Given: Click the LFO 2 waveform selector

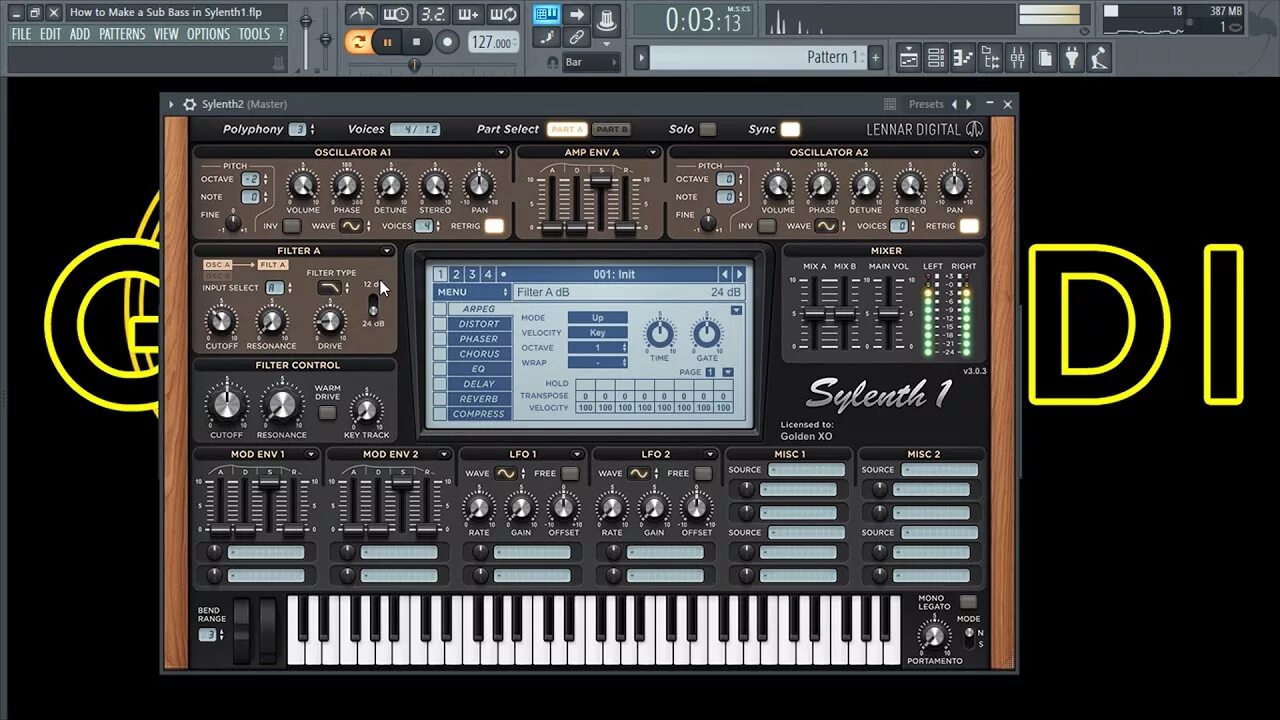Looking at the screenshot, I should pyautogui.click(x=639, y=473).
